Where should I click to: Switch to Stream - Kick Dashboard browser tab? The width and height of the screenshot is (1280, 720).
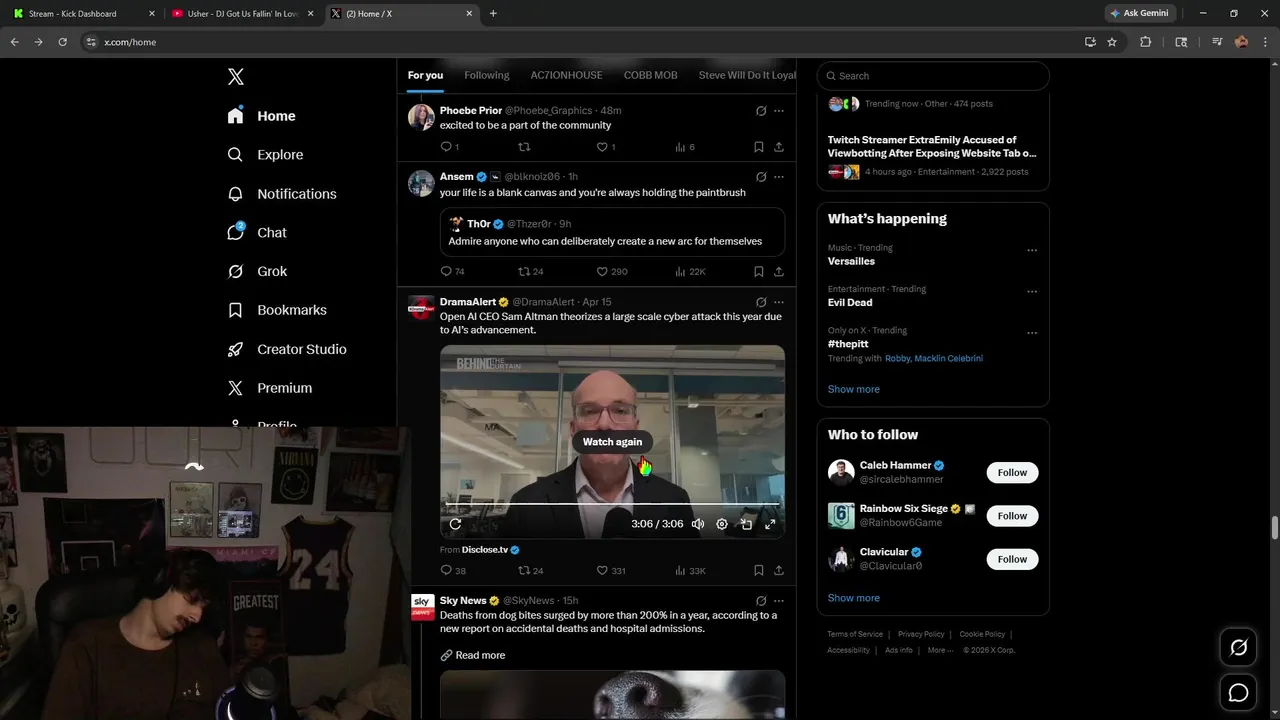click(82, 14)
